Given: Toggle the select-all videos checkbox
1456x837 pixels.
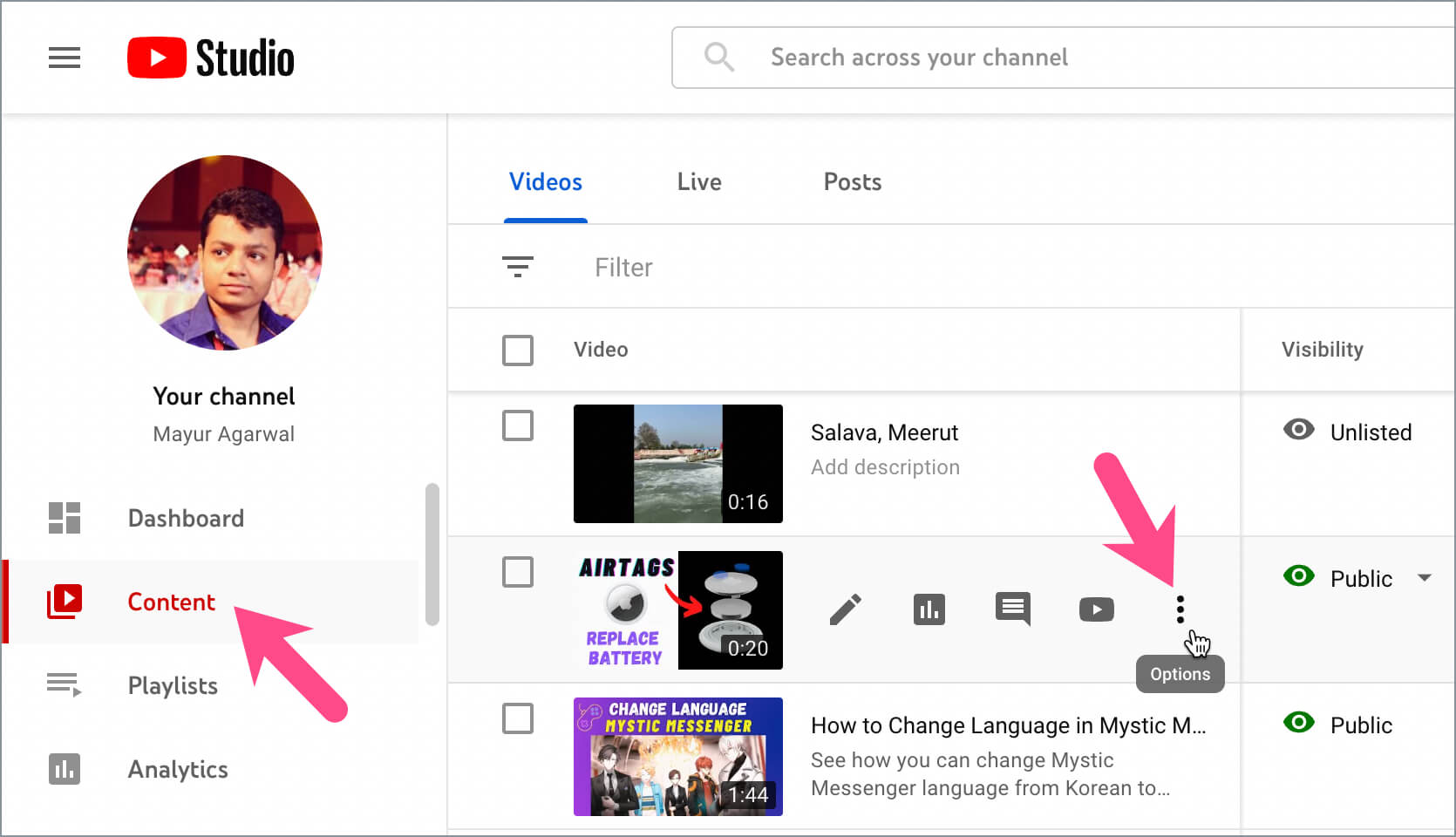Looking at the screenshot, I should (x=518, y=350).
